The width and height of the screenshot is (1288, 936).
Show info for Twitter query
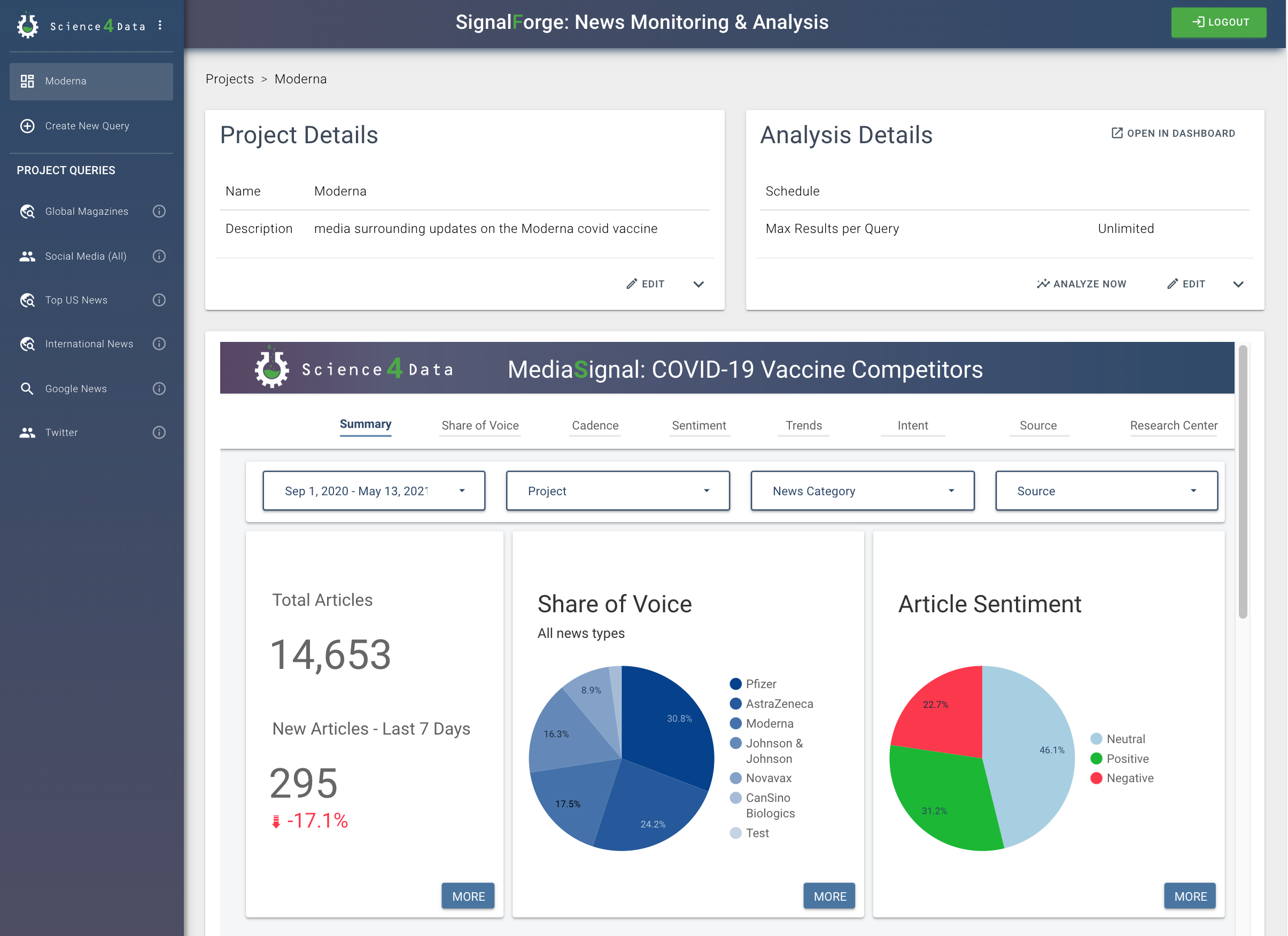160,433
